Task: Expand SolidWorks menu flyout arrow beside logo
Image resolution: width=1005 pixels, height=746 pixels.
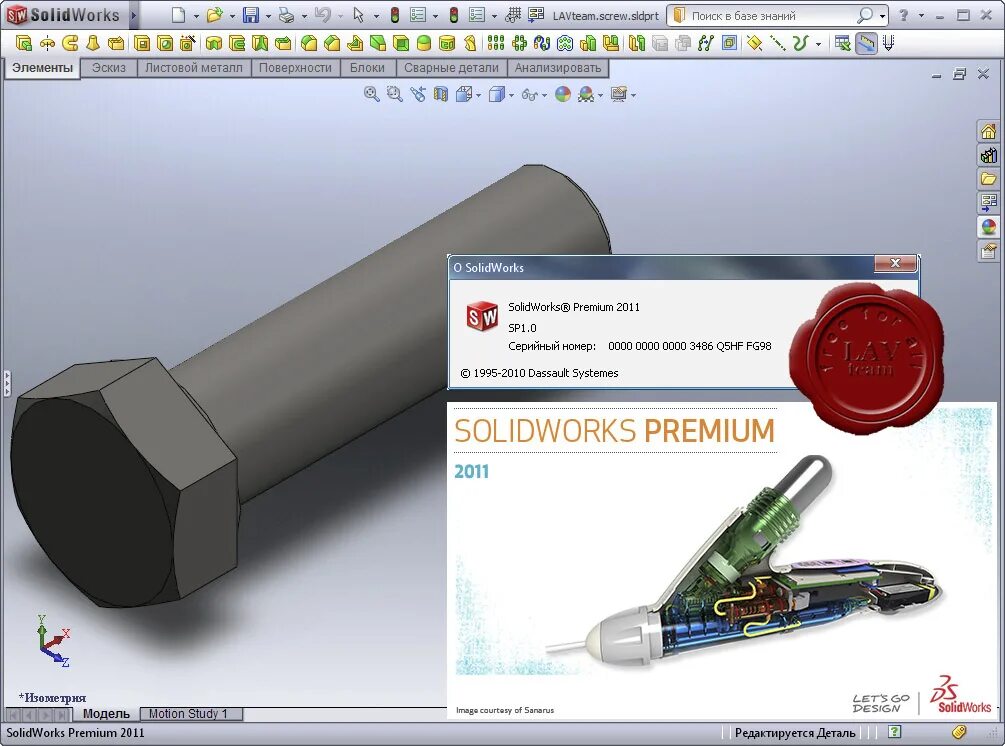Action: (x=133, y=15)
